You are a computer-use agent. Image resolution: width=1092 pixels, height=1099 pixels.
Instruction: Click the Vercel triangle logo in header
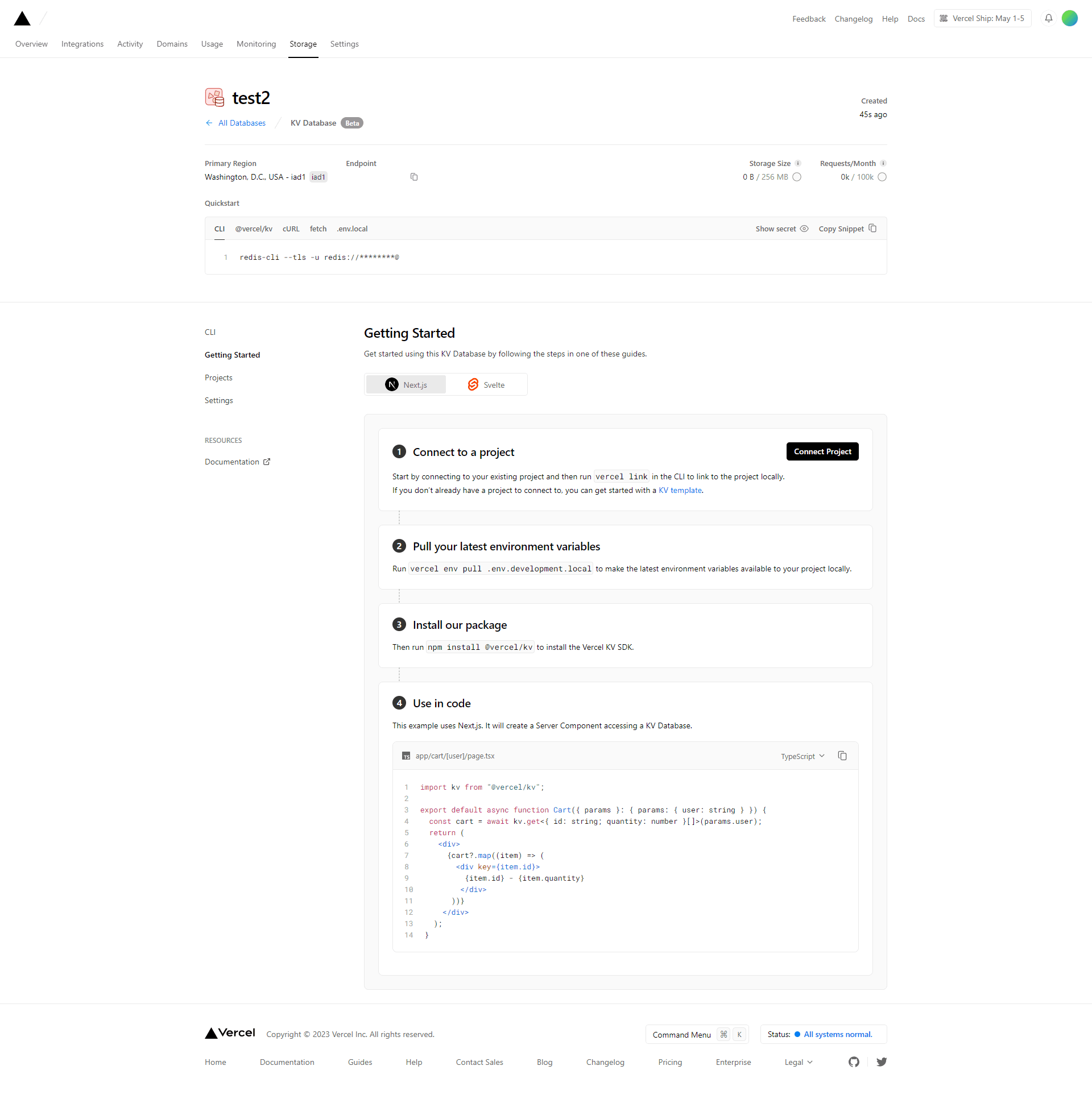[x=22, y=18]
